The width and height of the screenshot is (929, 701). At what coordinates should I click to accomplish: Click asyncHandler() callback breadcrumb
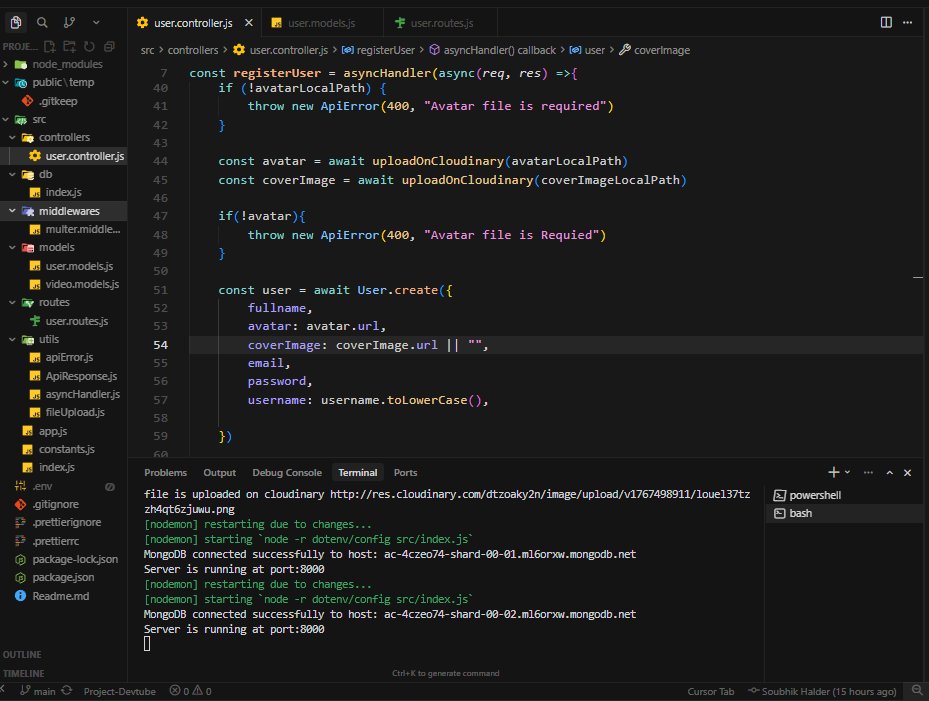point(499,50)
